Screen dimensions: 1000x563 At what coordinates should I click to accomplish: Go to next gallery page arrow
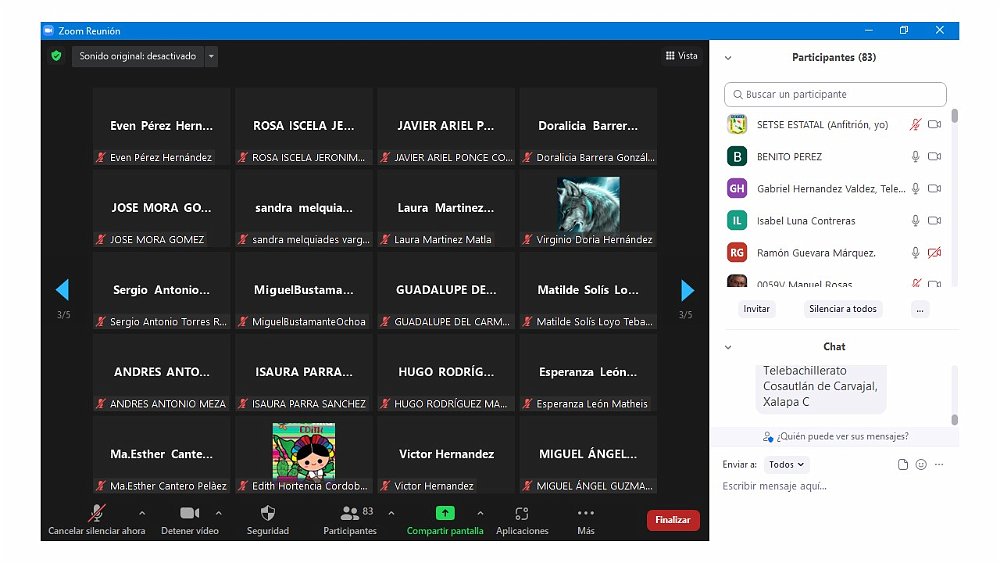tap(687, 290)
